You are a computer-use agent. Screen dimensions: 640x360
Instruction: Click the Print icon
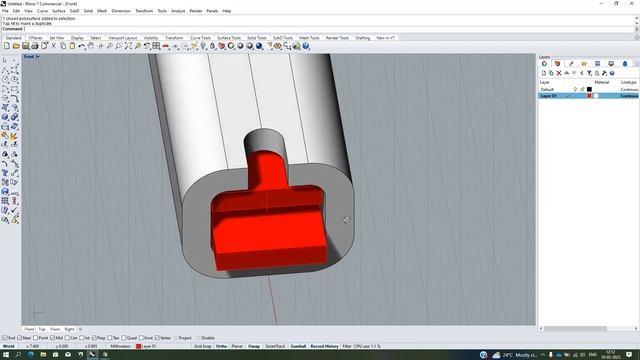pyautogui.click(x=35, y=46)
